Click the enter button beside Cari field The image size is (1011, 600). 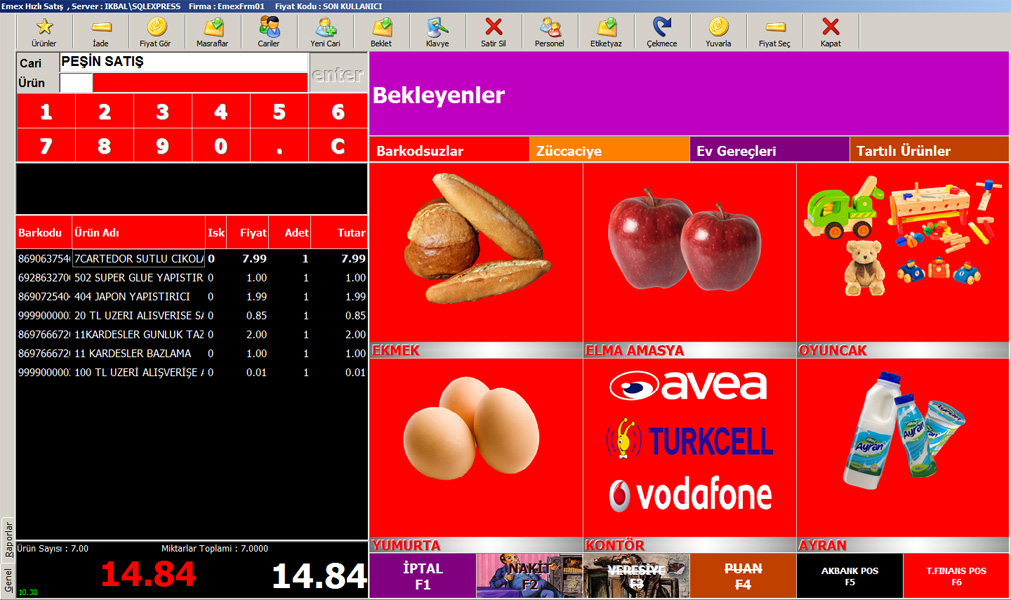point(338,73)
